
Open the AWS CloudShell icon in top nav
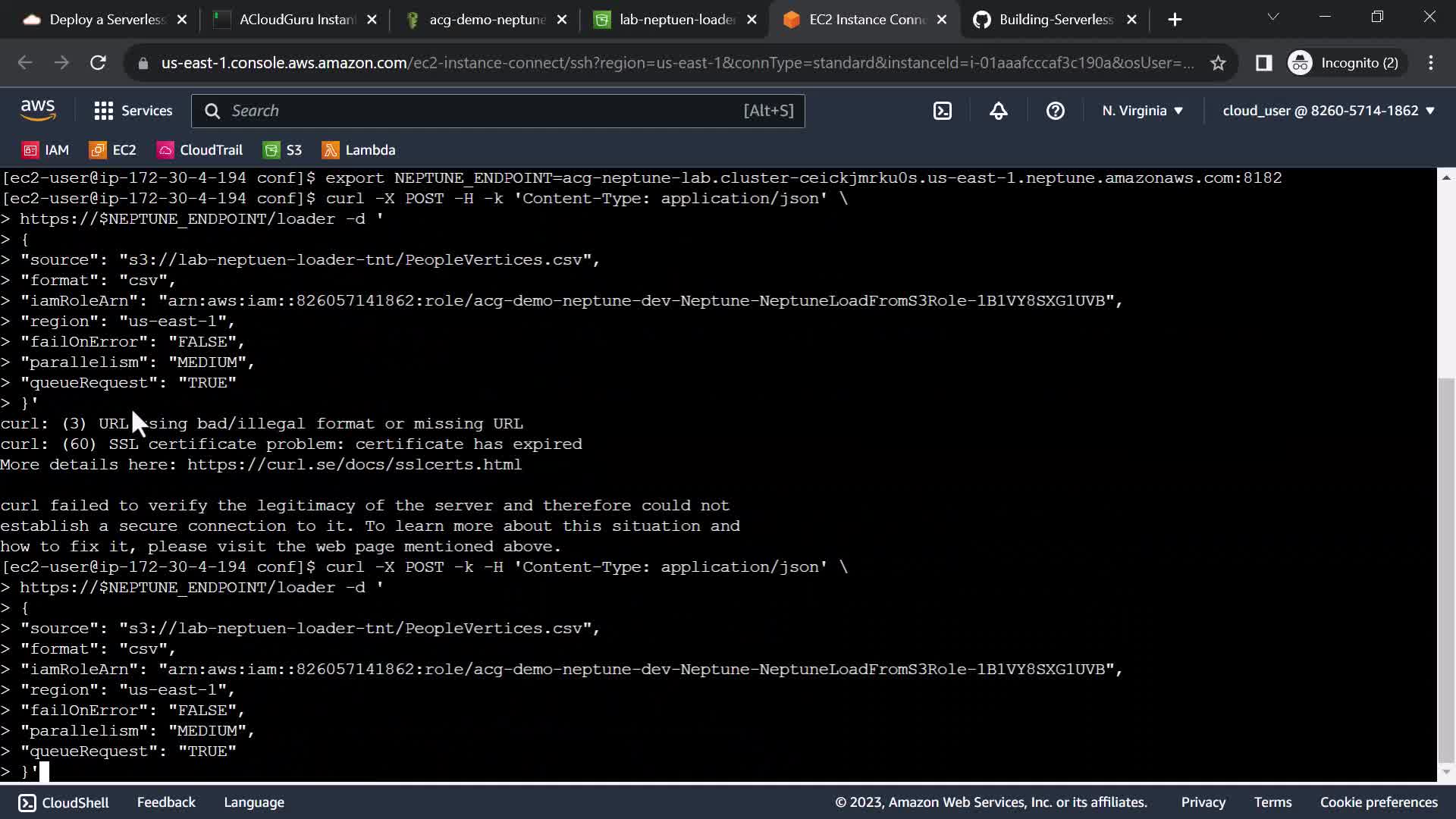tap(942, 111)
